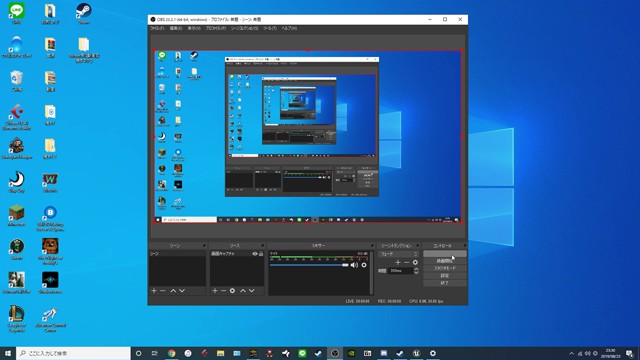Open the プロファイル(P) menu in OBS
The width and height of the screenshot is (640, 360).
[216, 28]
